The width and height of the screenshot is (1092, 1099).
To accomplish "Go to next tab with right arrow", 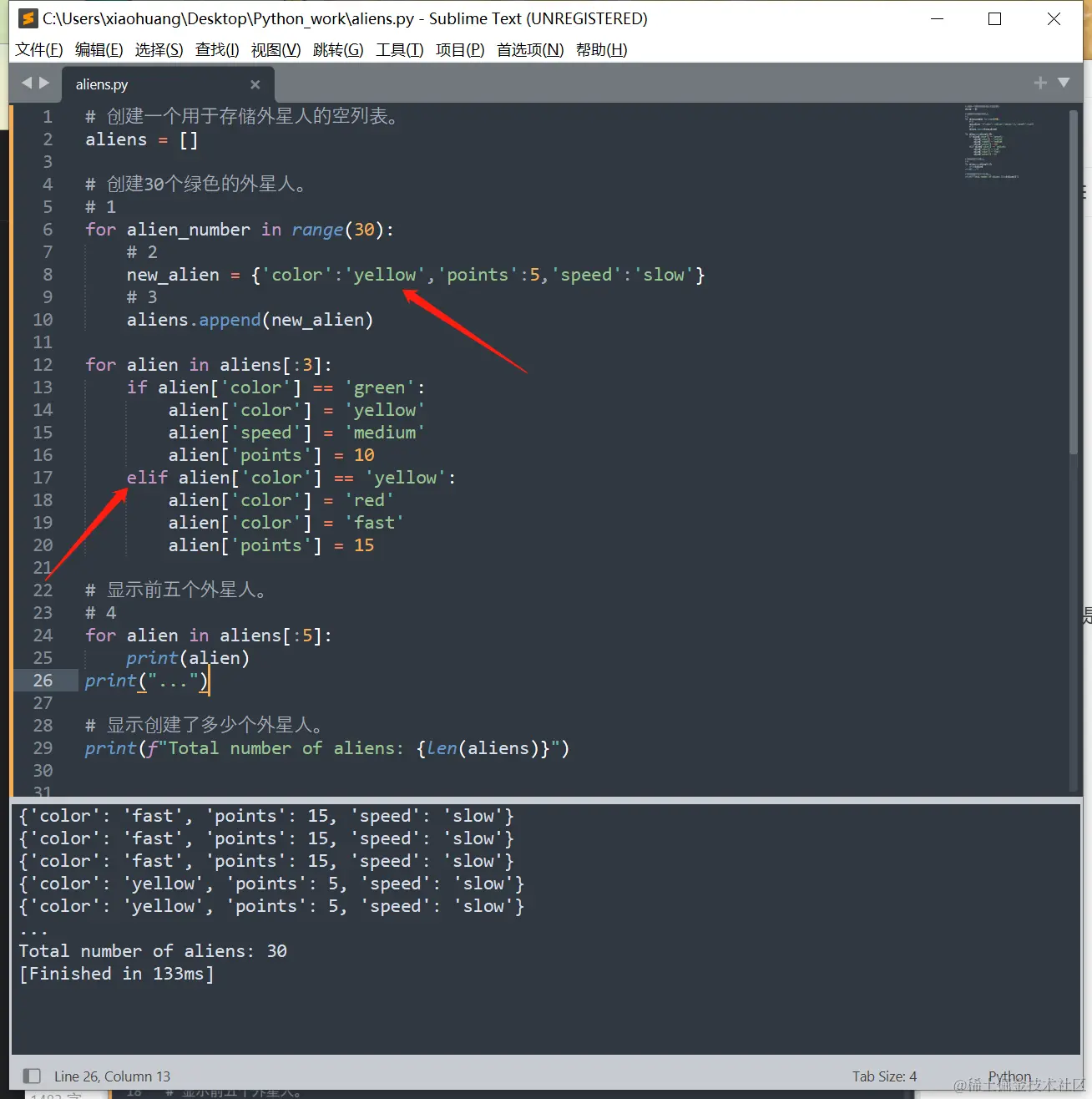I will coord(44,83).
